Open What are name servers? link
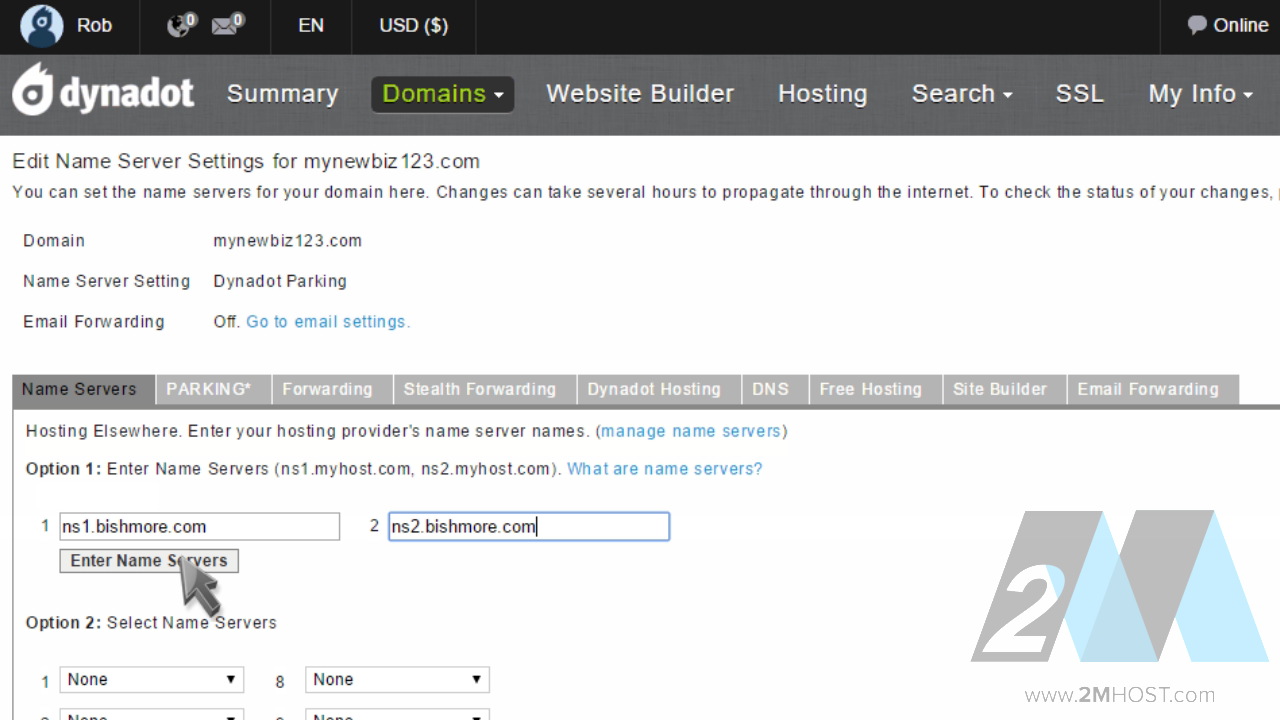This screenshot has width=1280, height=720. [x=665, y=469]
